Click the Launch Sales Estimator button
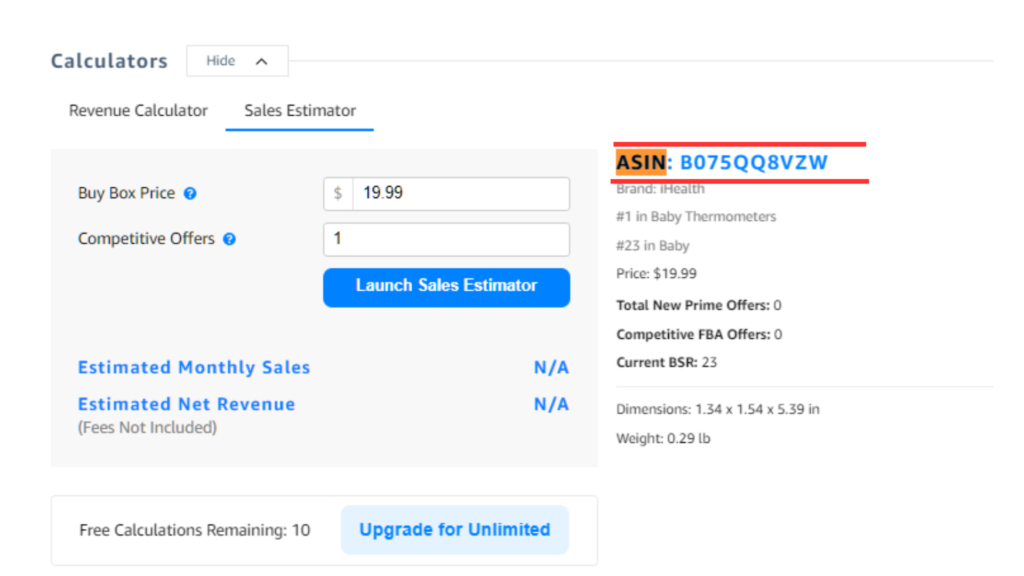The image size is (1024, 576). coord(446,287)
